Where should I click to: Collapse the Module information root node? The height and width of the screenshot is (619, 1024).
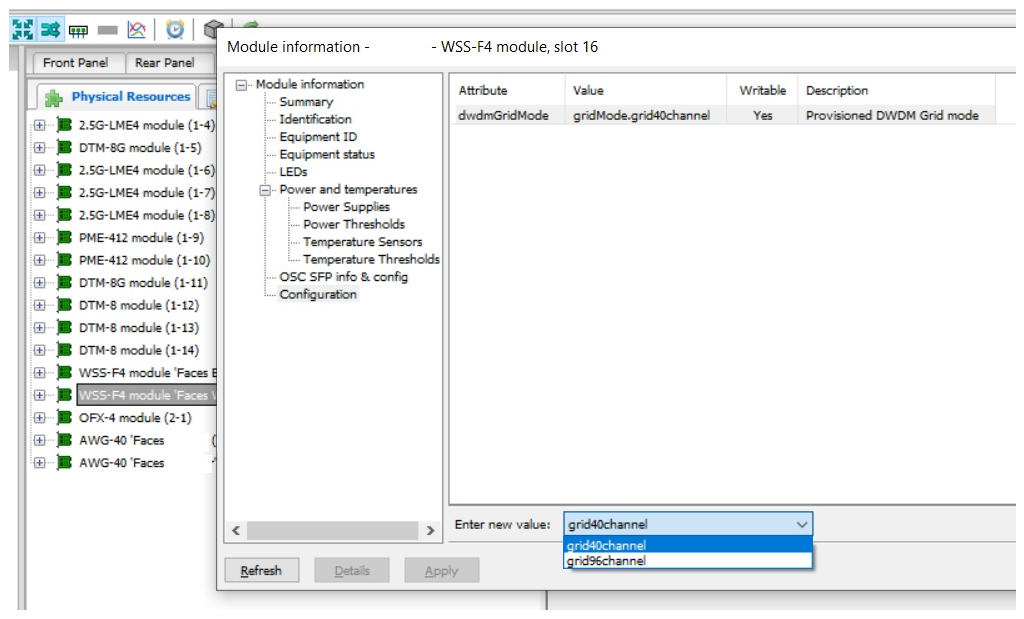tap(242, 85)
